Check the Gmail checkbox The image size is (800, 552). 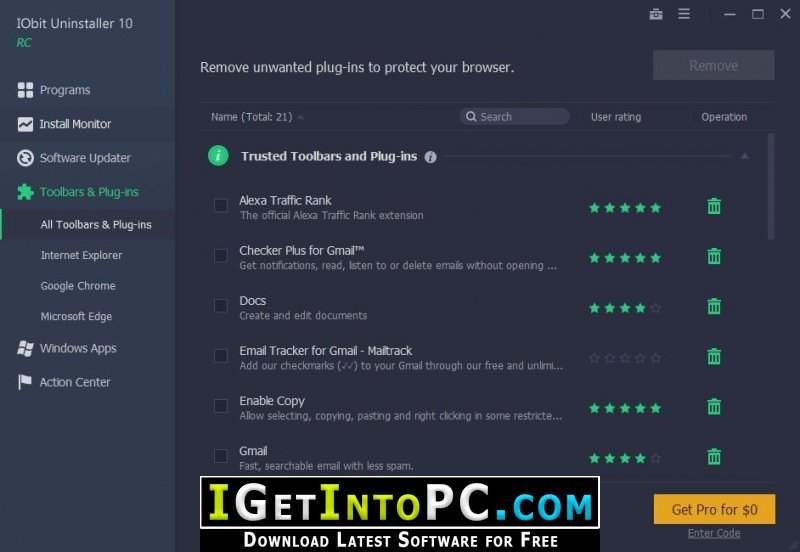pos(220,456)
